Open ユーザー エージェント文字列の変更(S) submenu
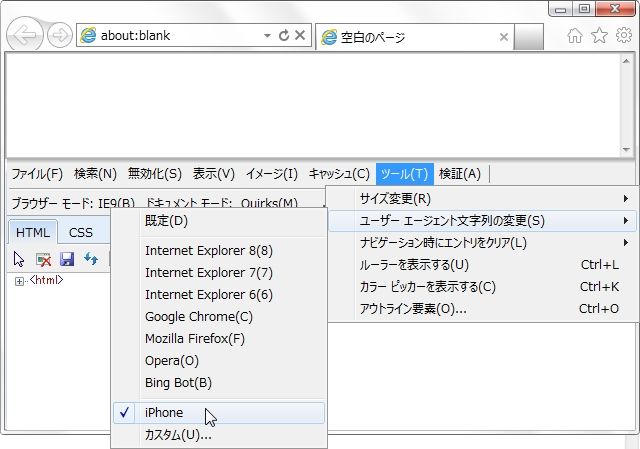Screen dimensions: 640x449 (x=482, y=221)
